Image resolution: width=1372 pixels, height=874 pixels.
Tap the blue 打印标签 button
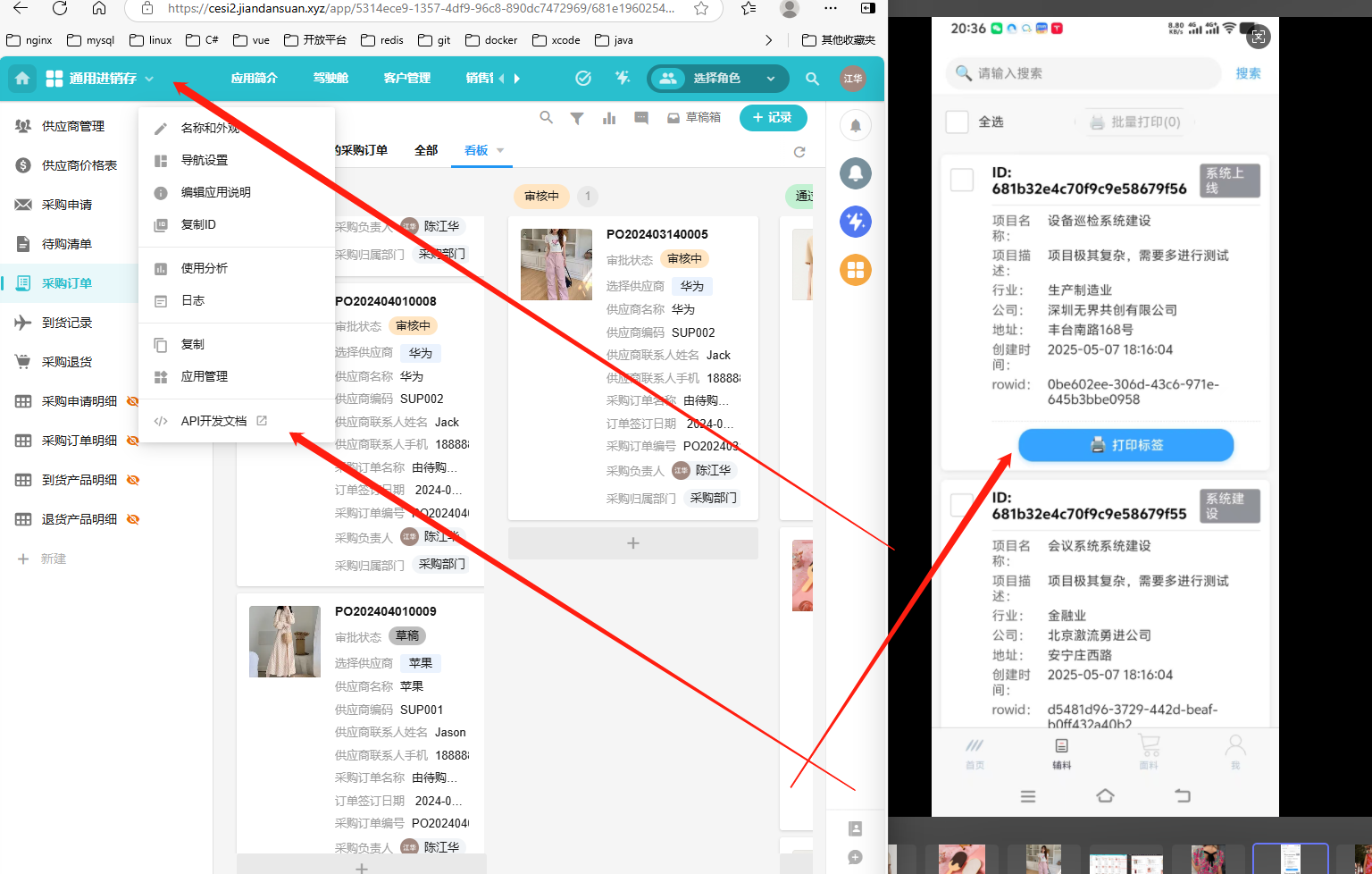(x=1125, y=445)
